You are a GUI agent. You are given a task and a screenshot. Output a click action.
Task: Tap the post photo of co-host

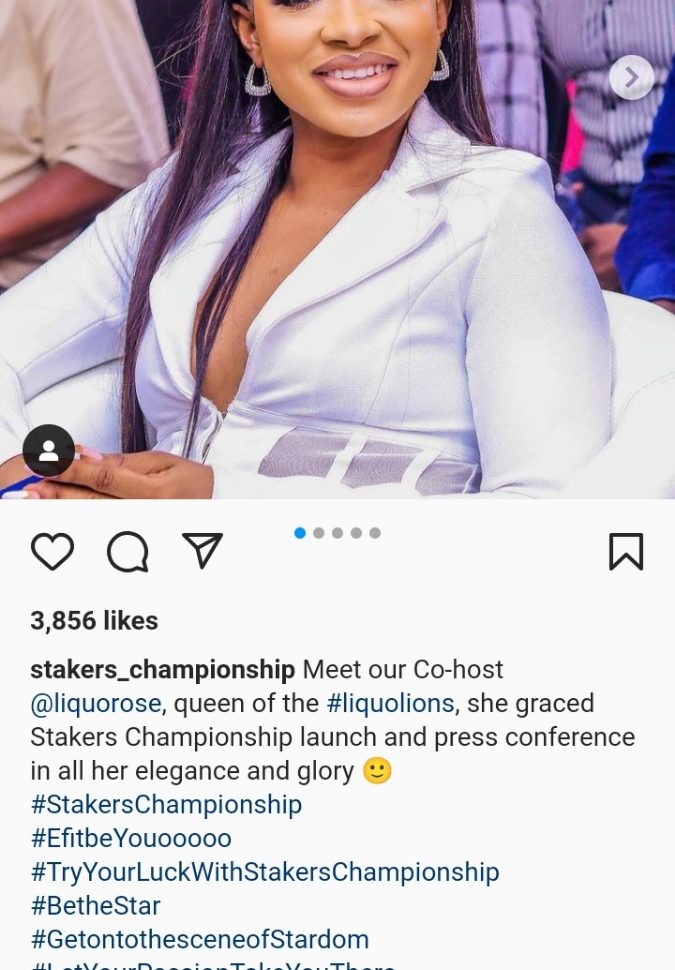[337, 247]
